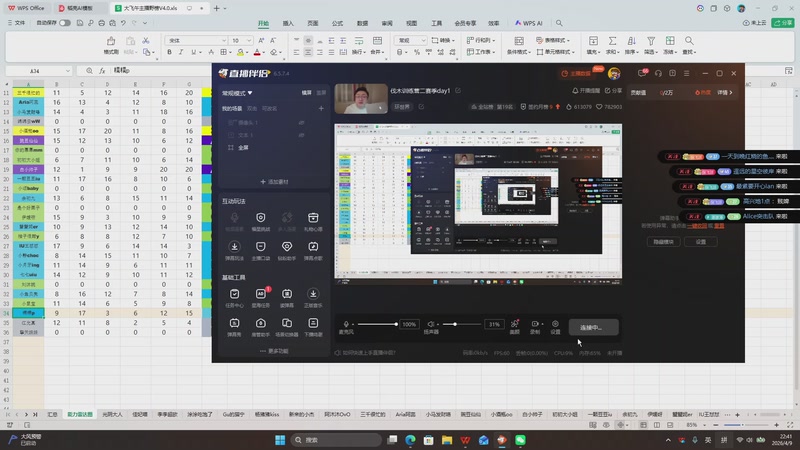Open the 场景切换器 scene switcher icon
Viewport: 800px width, 450px height.
click(x=287, y=323)
